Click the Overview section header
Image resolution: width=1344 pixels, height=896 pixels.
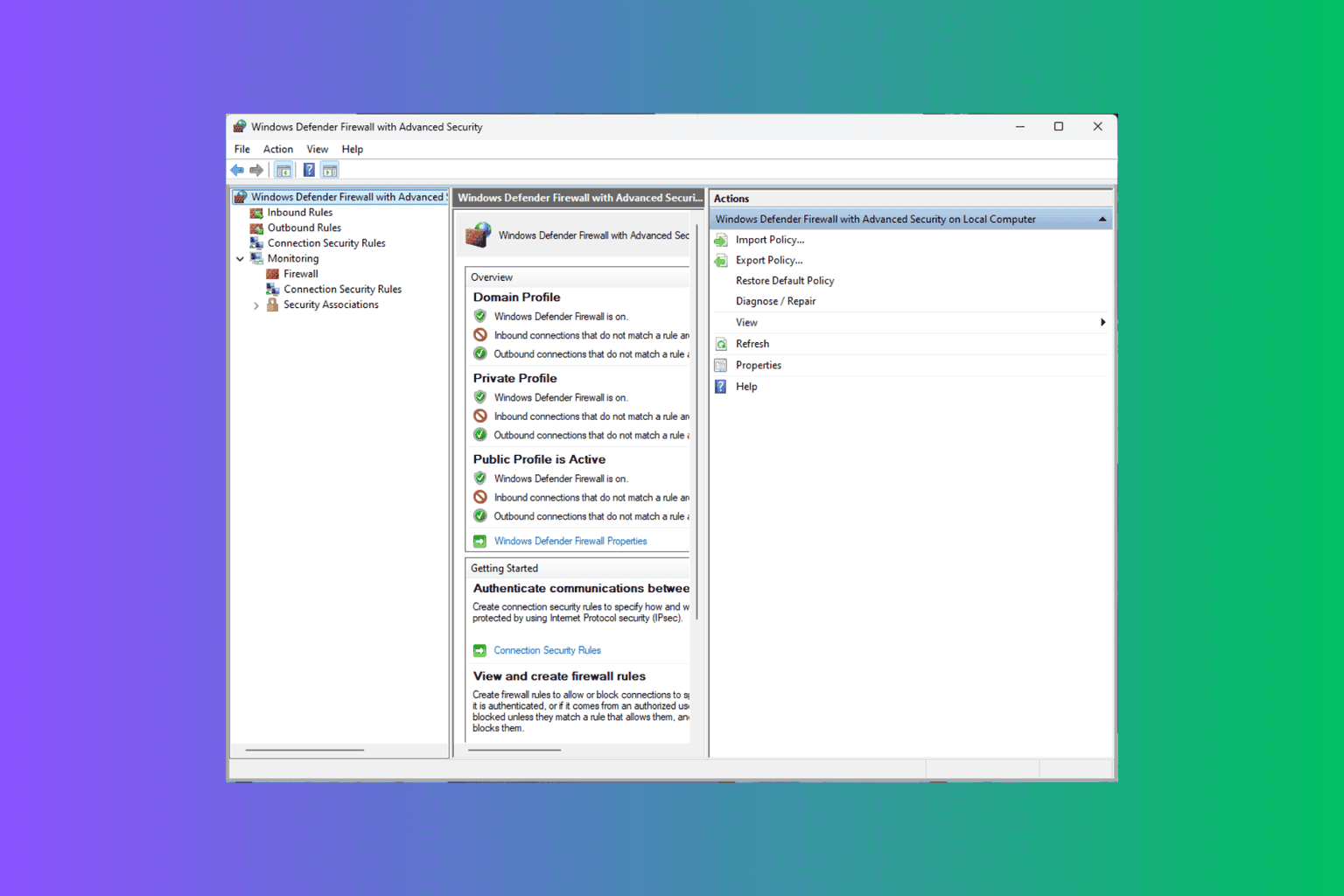tap(492, 277)
